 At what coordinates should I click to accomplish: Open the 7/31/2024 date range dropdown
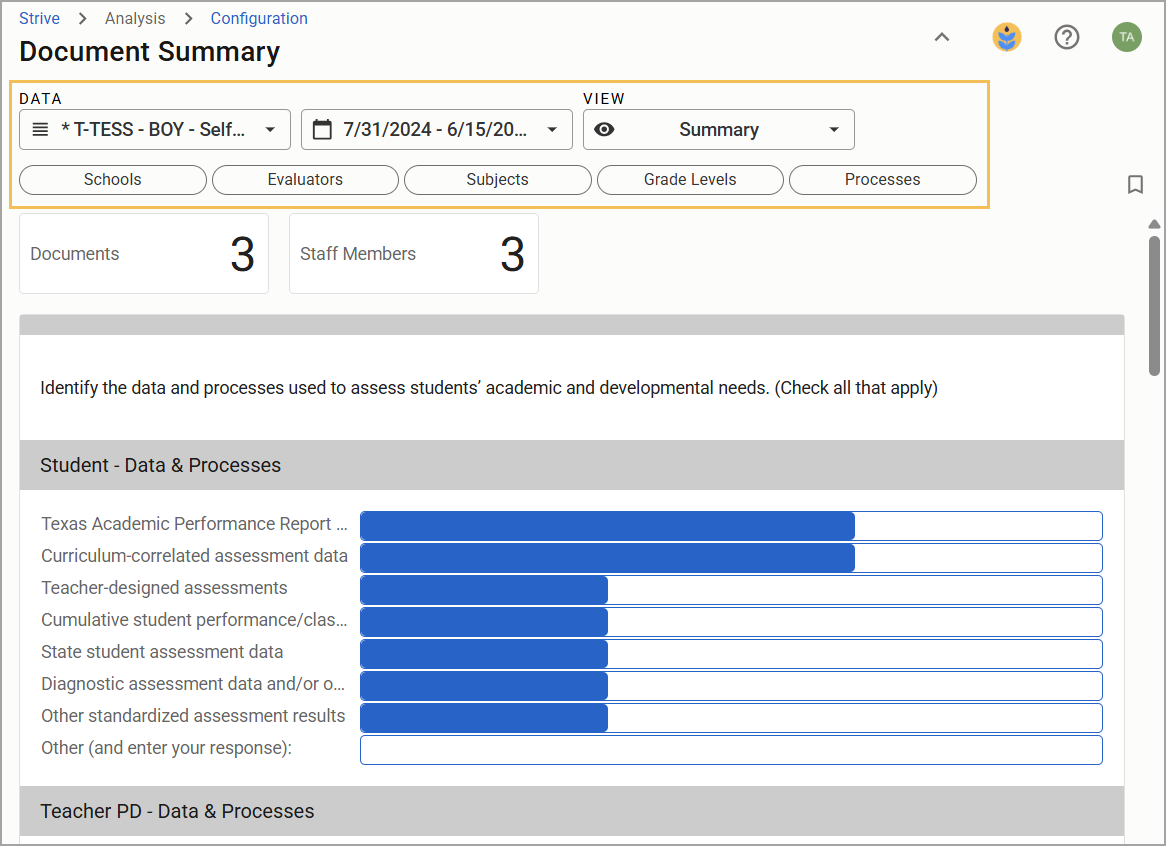[x=437, y=129]
